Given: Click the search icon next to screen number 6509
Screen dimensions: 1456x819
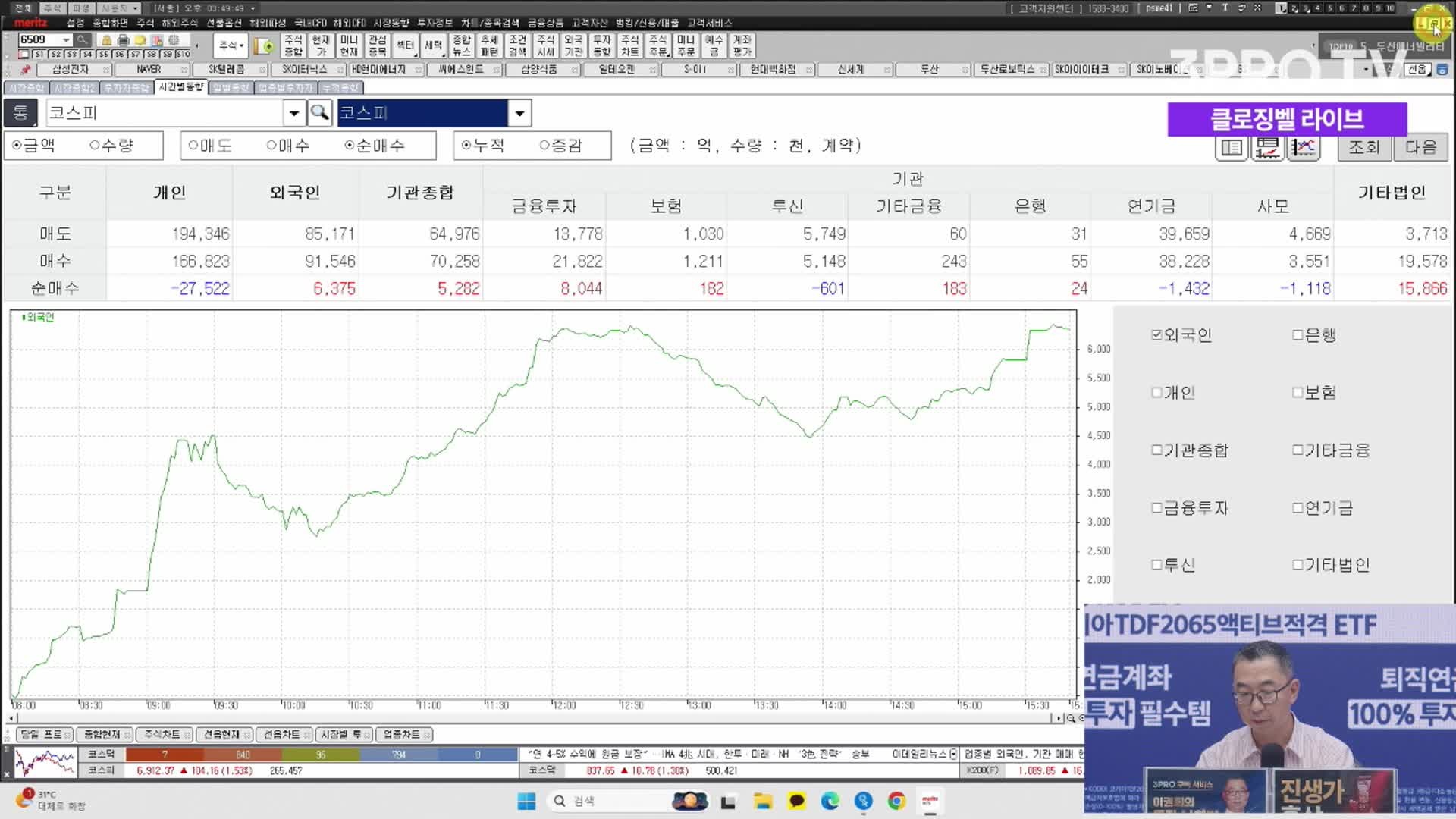Looking at the screenshot, I should (83, 40).
